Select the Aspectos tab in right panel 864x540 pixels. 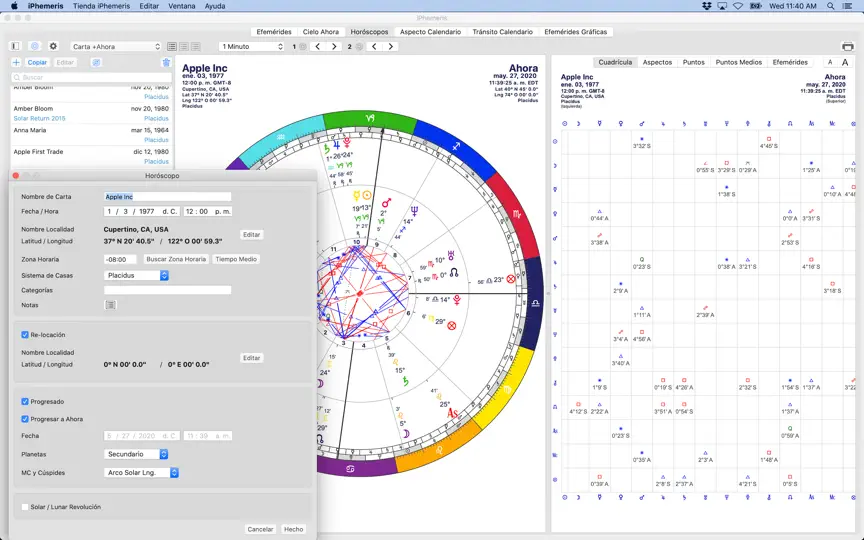[657, 62]
